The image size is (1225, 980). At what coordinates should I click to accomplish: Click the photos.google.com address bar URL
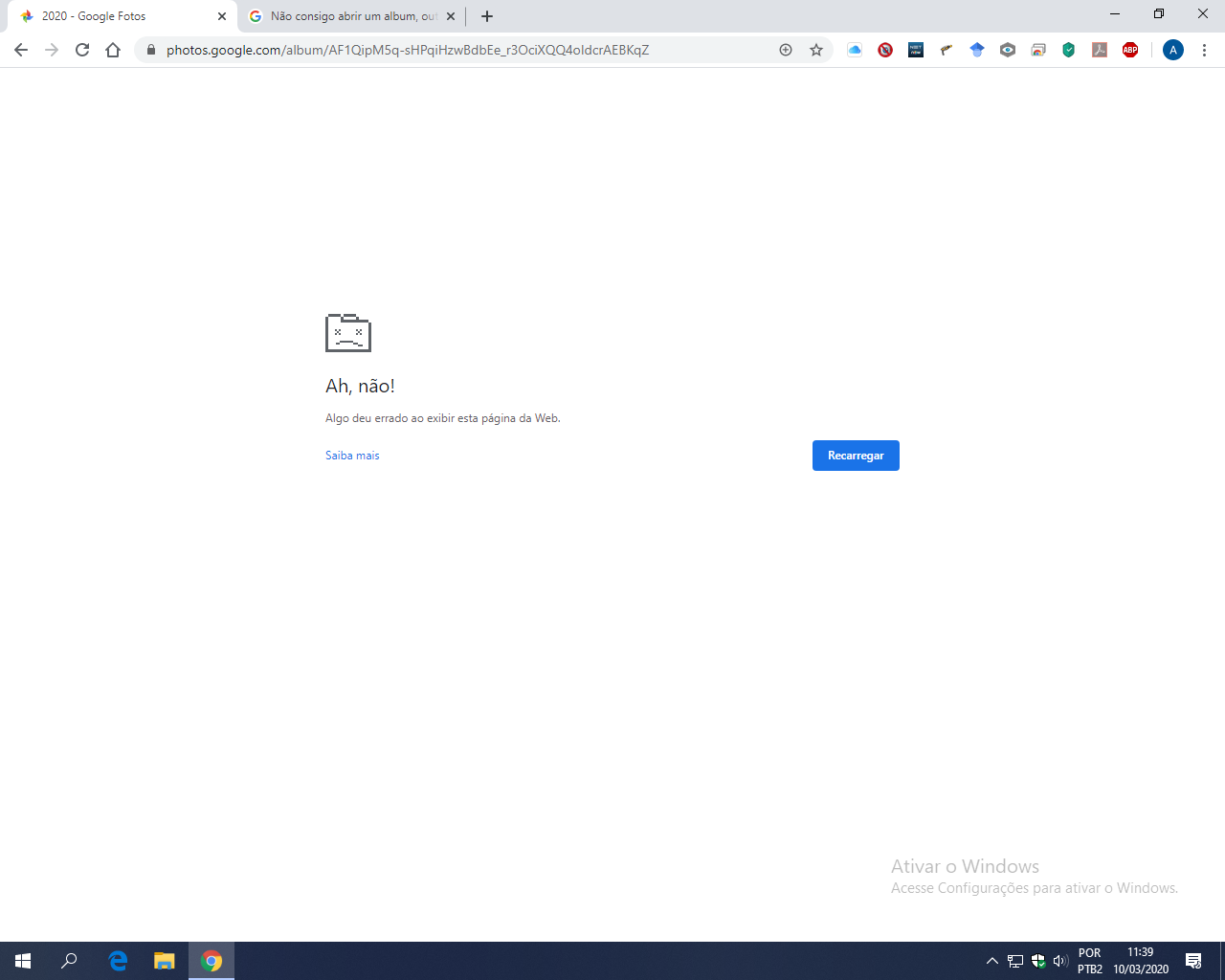(x=408, y=50)
